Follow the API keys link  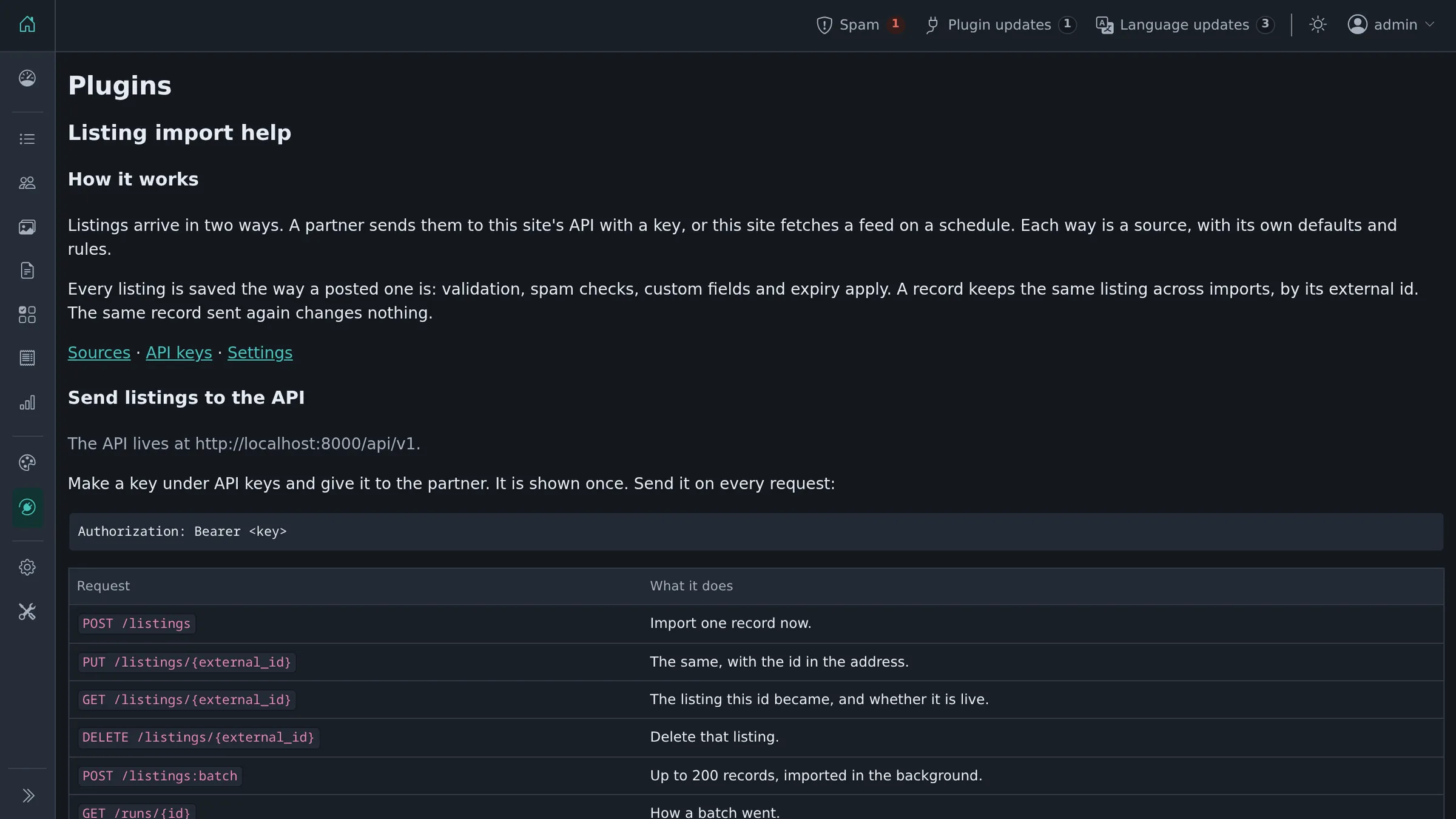click(x=179, y=353)
